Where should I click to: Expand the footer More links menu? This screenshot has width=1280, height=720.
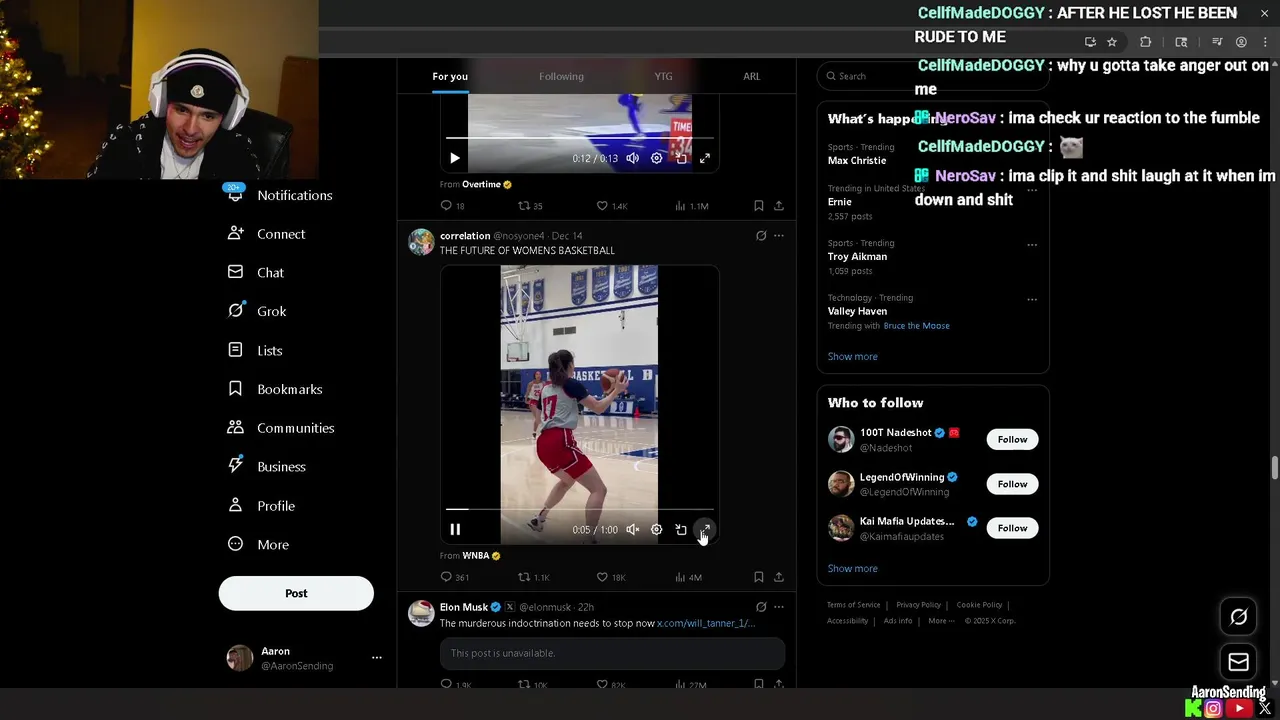click(x=941, y=620)
